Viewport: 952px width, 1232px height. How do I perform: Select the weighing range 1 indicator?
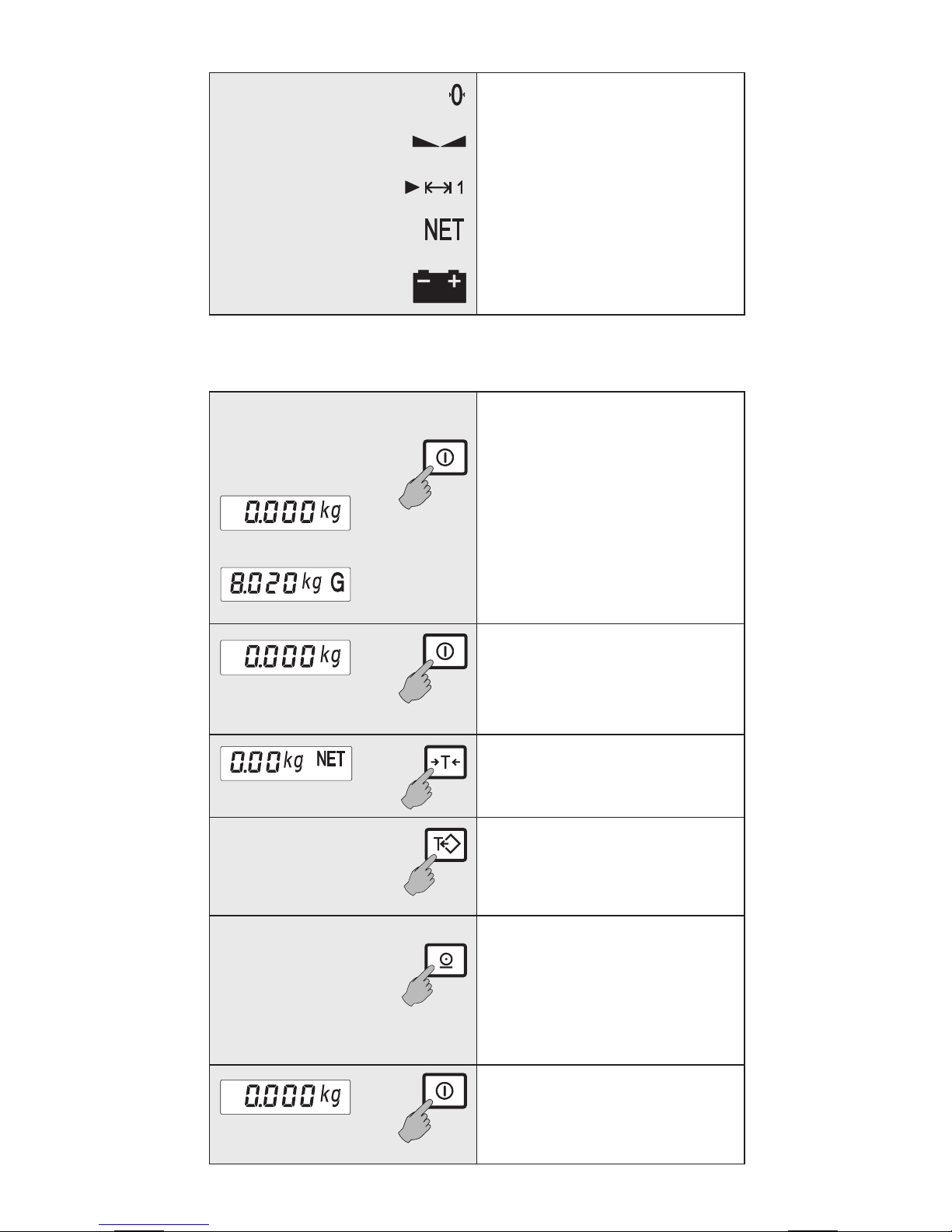pyautogui.click(x=435, y=187)
